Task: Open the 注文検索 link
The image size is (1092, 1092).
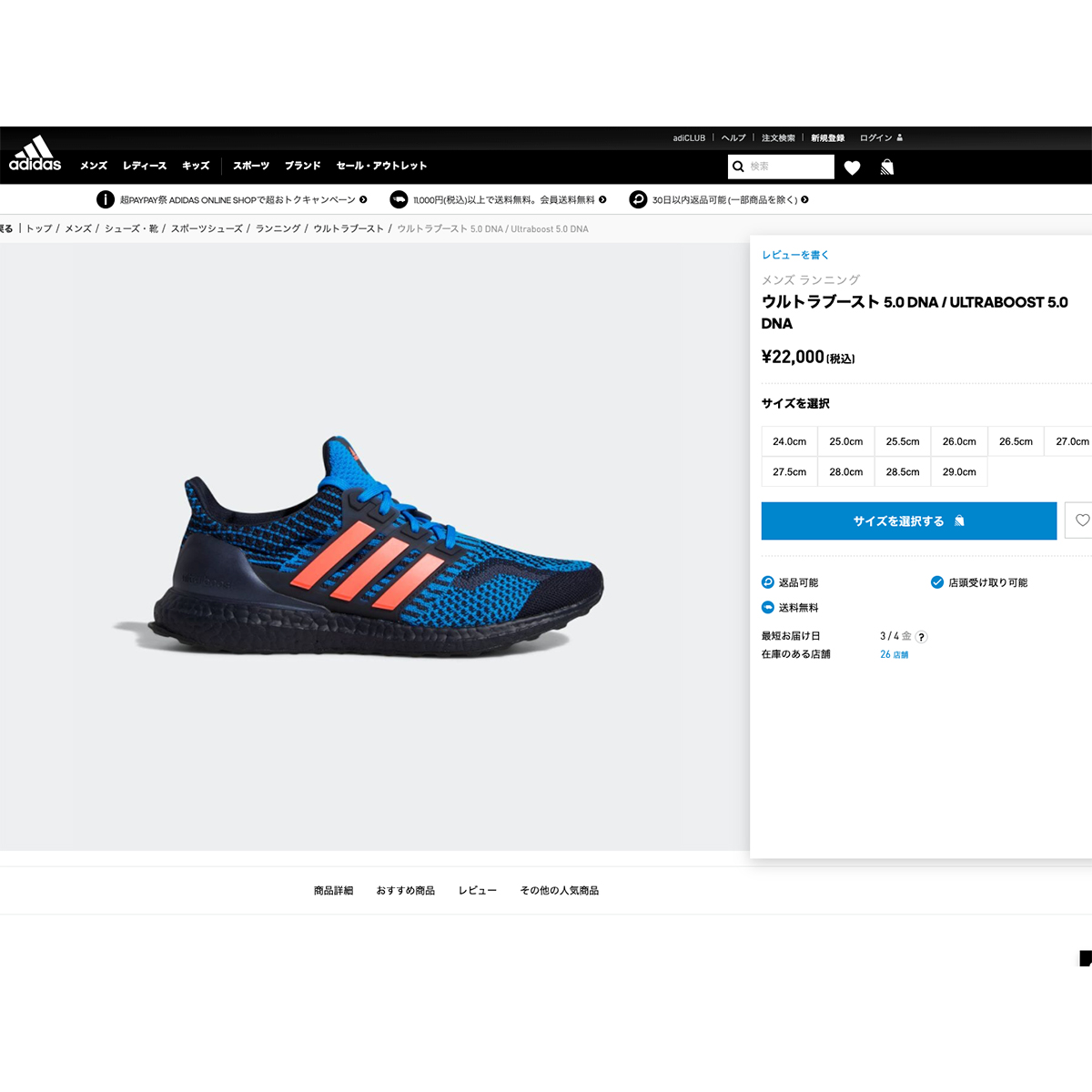Action: [x=778, y=138]
